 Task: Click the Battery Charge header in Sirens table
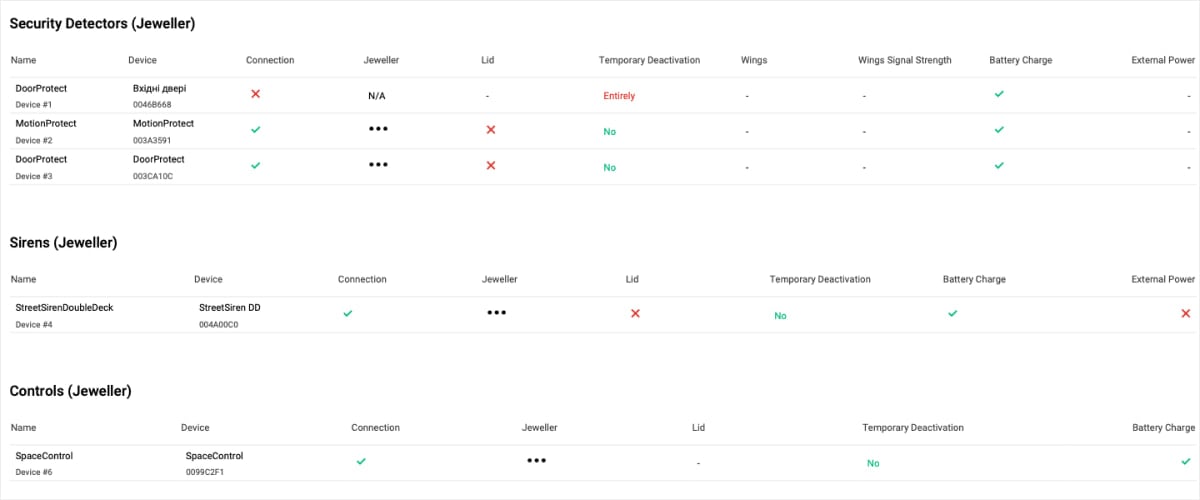click(x=973, y=279)
